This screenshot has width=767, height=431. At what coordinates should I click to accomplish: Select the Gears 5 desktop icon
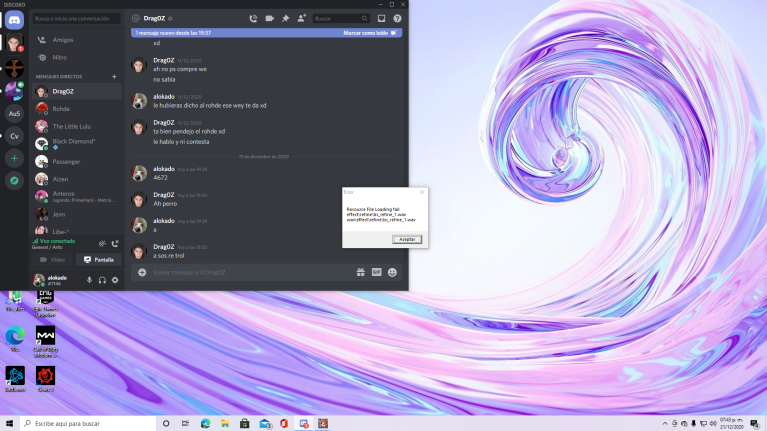tap(45, 380)
